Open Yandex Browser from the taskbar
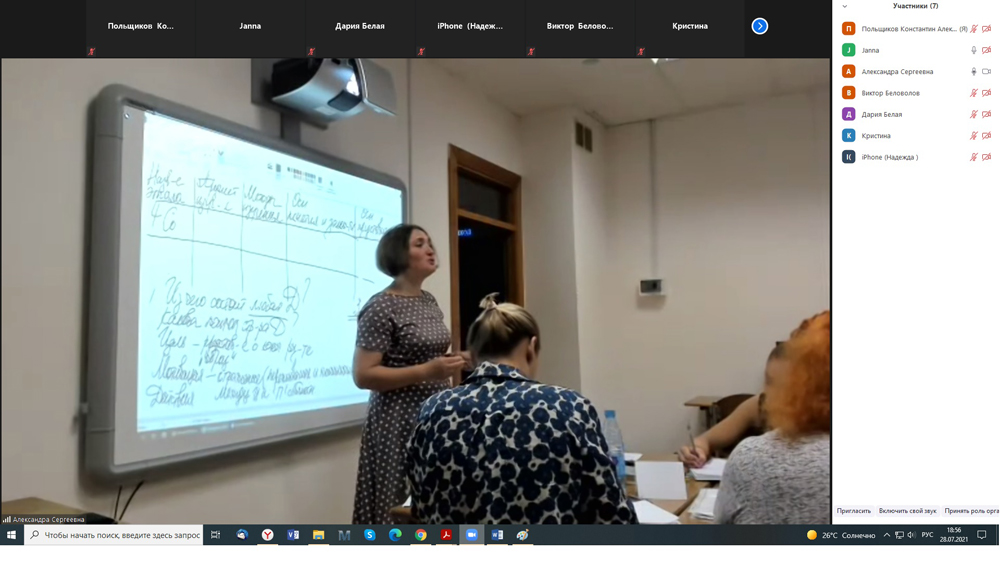Screen dimensions: 1000x563 [267, 535]
